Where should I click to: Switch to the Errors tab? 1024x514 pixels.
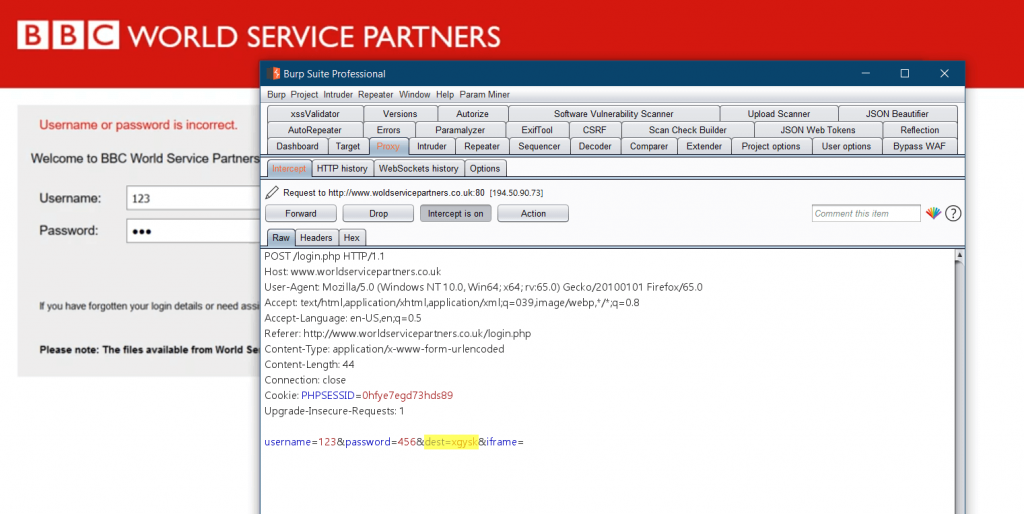point(389,130)
